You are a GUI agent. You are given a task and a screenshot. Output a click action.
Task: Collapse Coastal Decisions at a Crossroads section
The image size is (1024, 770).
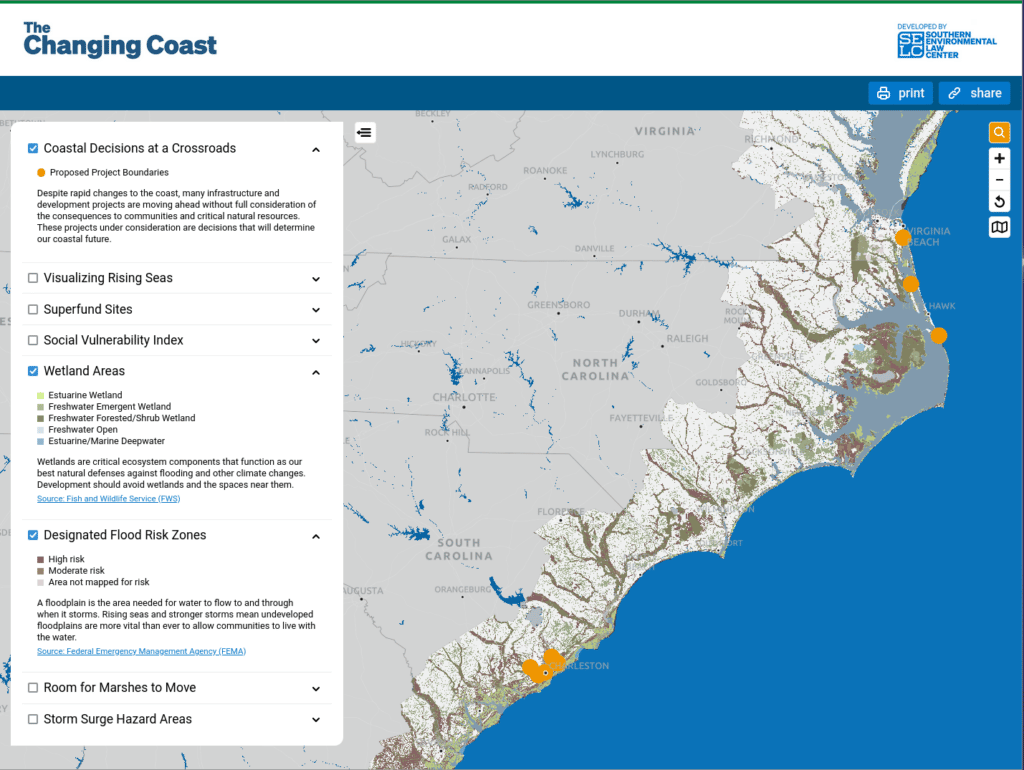pos(316,150)
